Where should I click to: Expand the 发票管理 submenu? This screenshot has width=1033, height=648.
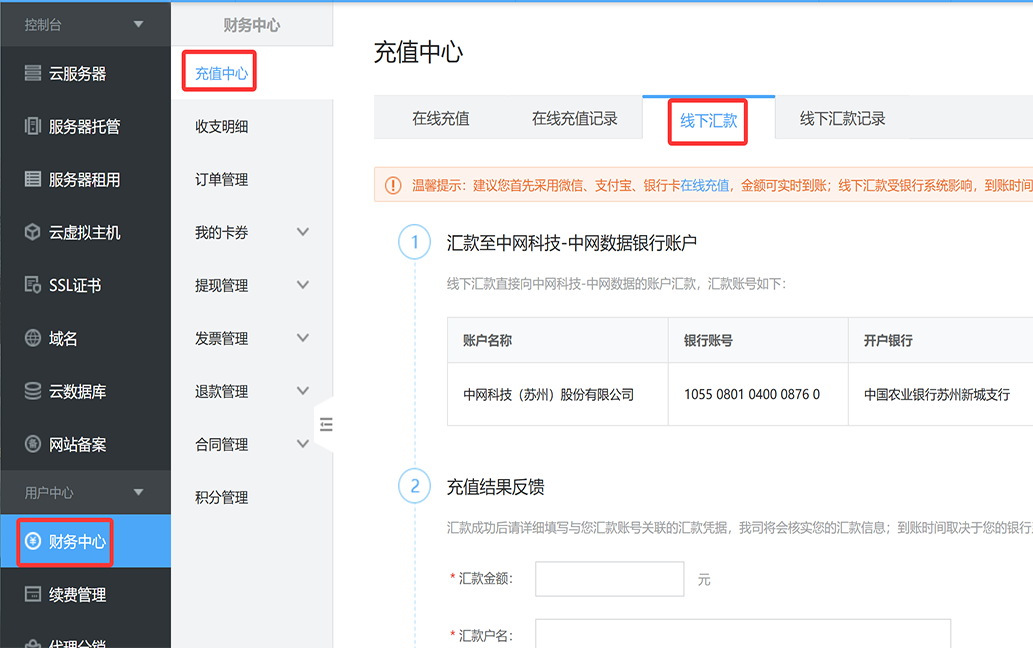point(303,338)
